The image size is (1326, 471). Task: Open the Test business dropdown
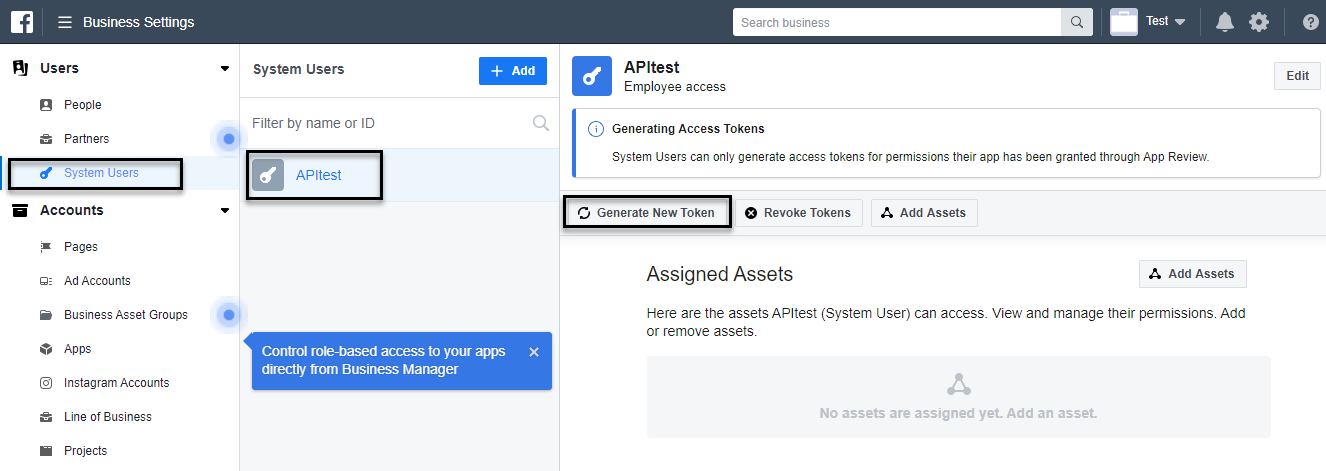[x=1166, y=22]
